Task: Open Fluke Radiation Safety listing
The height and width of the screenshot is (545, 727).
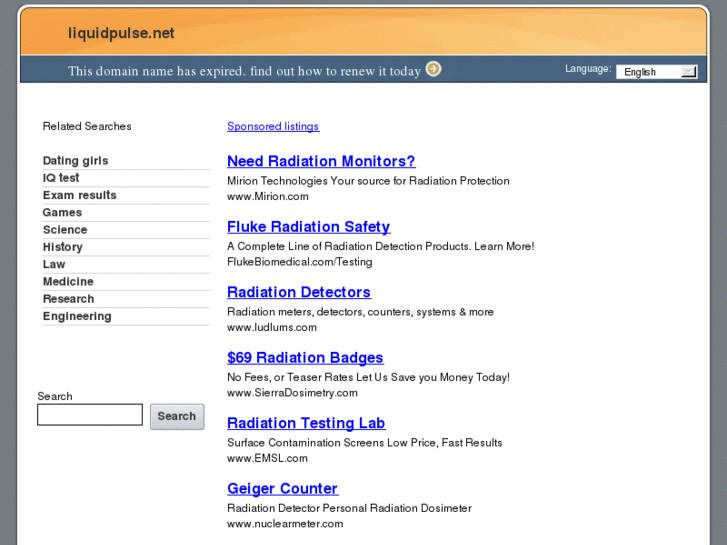Action: tap(308, 226)
